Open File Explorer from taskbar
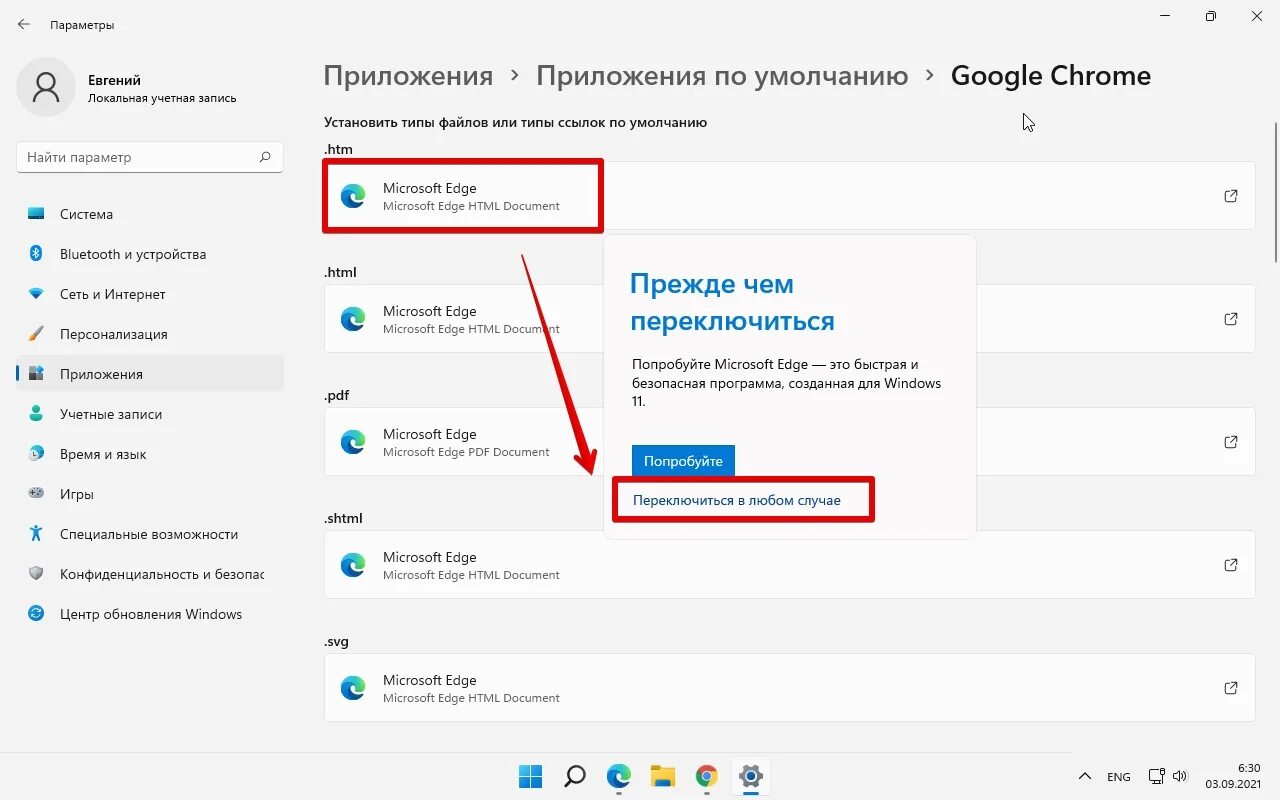The height and width of the screenshot is (800, 1280). 663,776
